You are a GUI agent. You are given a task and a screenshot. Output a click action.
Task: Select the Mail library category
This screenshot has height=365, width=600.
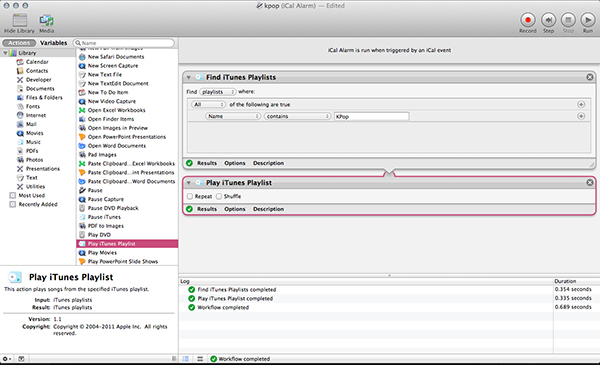pyautogui.click(x=31, y=124)
